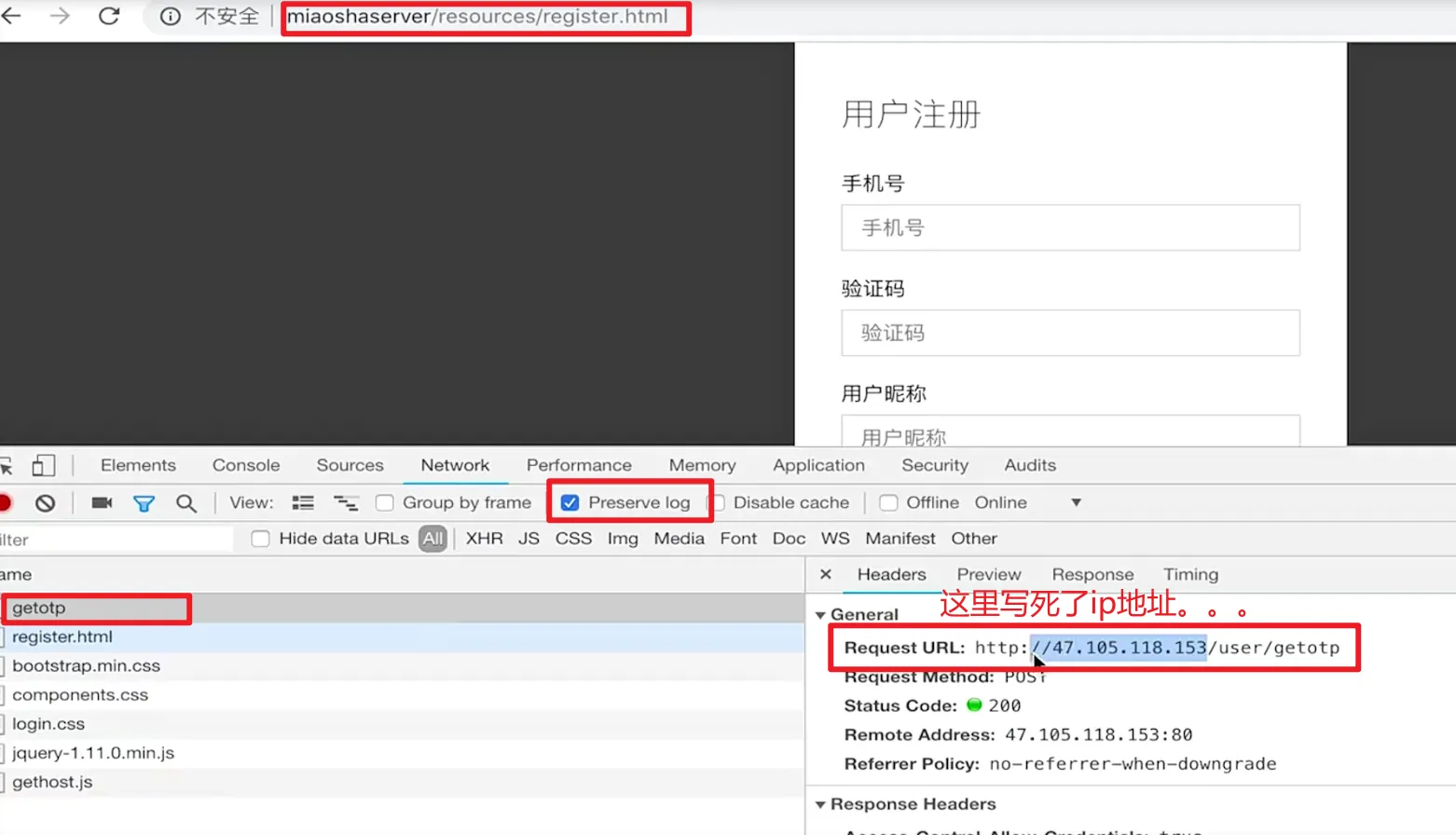
Task: Select the register.html request row
Action: tap(402, 637)
